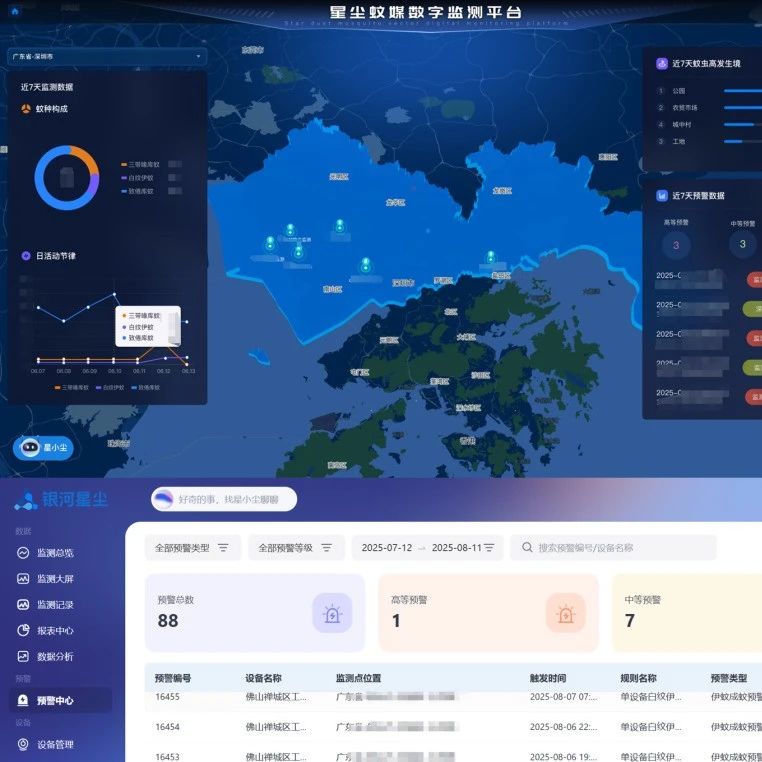Click the 预警总数 siren icon

pyautogui.click(x=332, y=613)
